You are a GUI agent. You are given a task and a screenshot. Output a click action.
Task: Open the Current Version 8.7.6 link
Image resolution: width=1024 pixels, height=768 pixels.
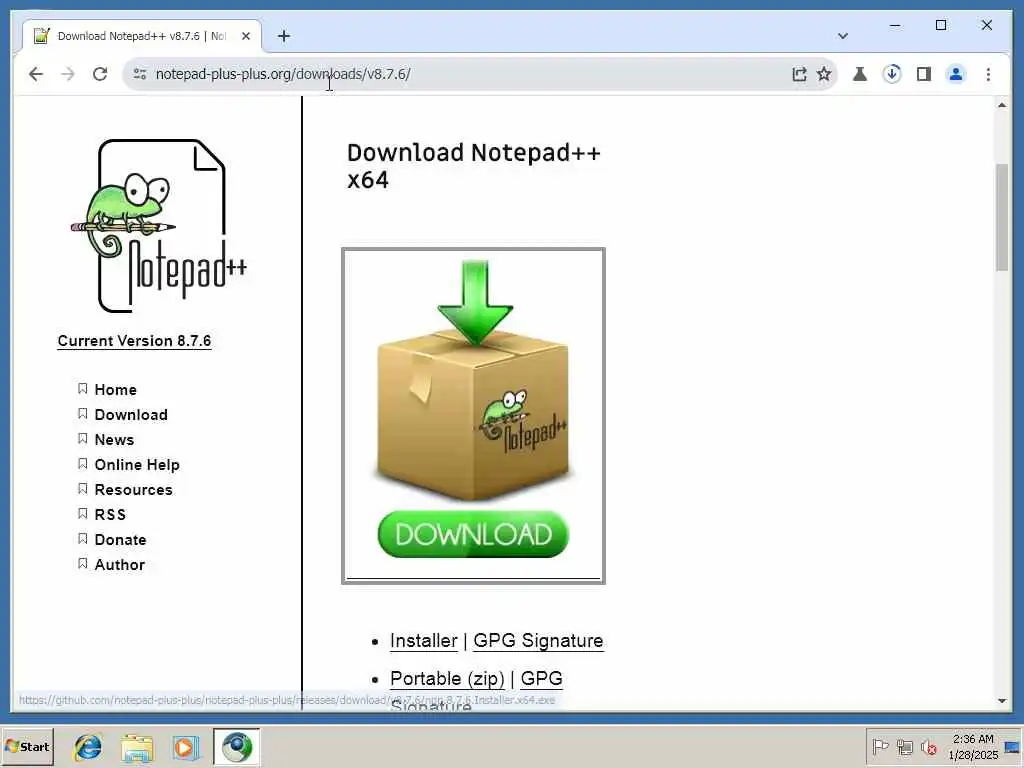(135, 341)
